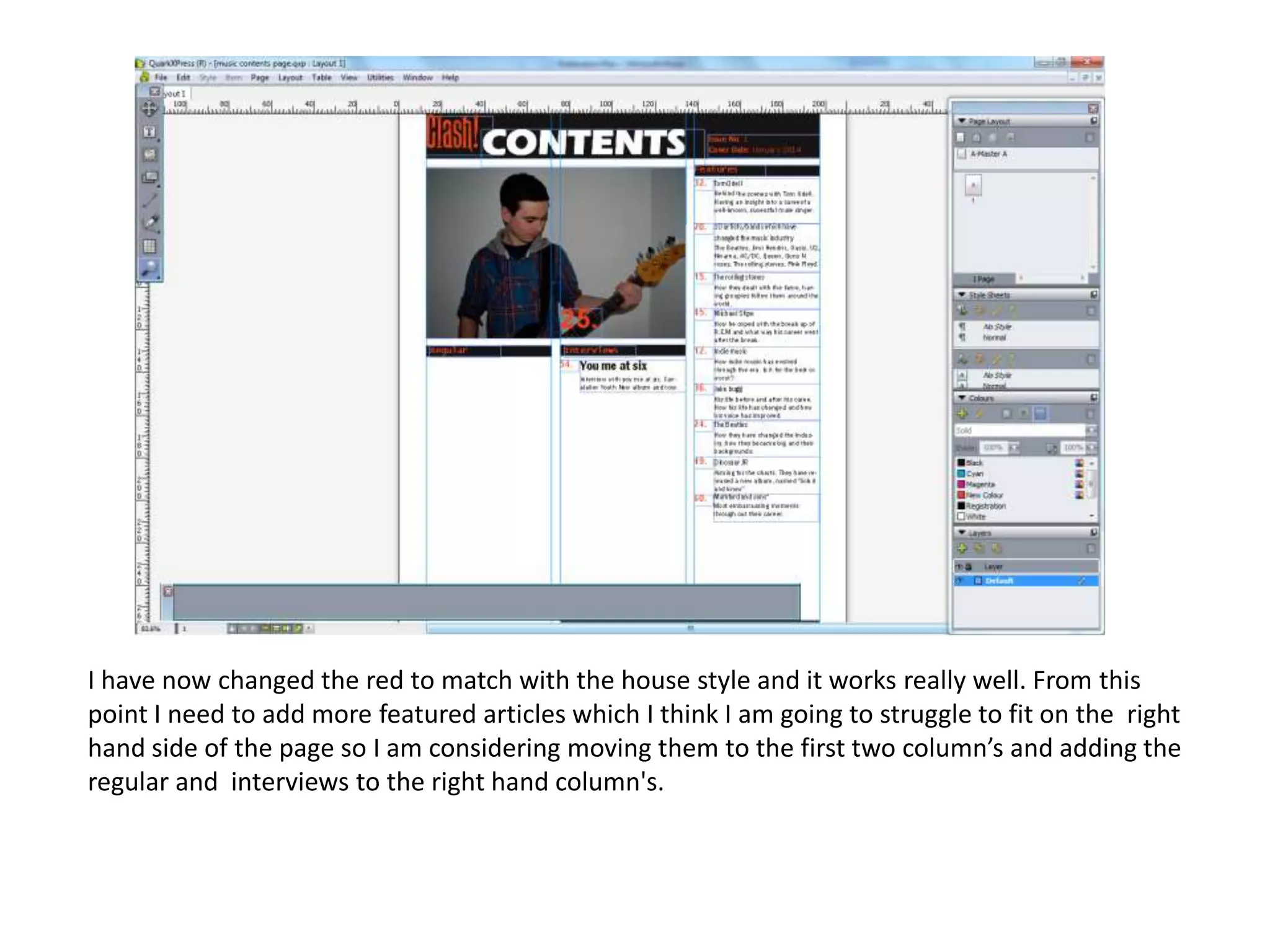This screenshot has width=1270, height=952.
Task: Select the Picture Content tool
Action: 149,154
